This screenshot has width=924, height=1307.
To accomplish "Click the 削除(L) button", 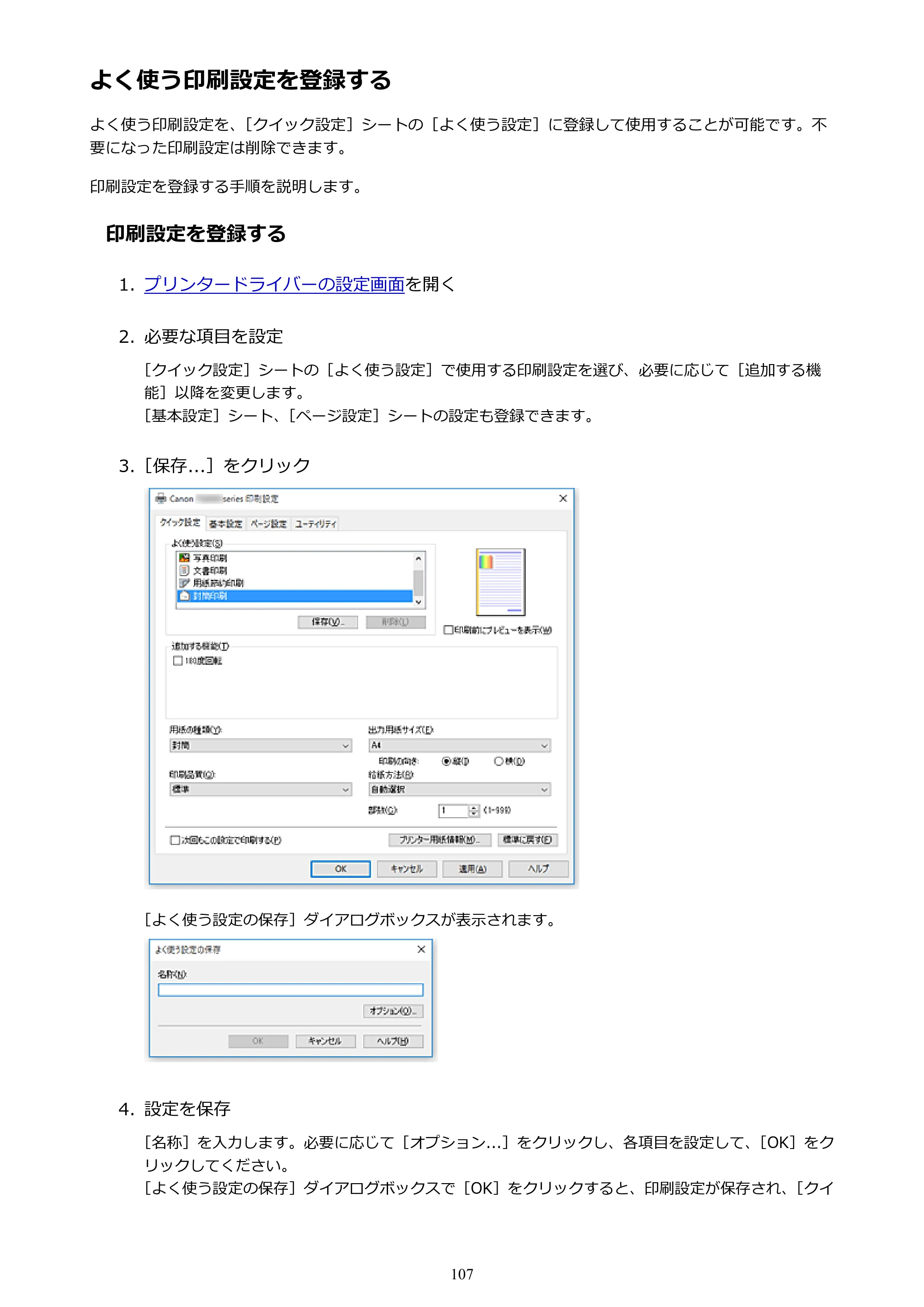I will point(395,622).
